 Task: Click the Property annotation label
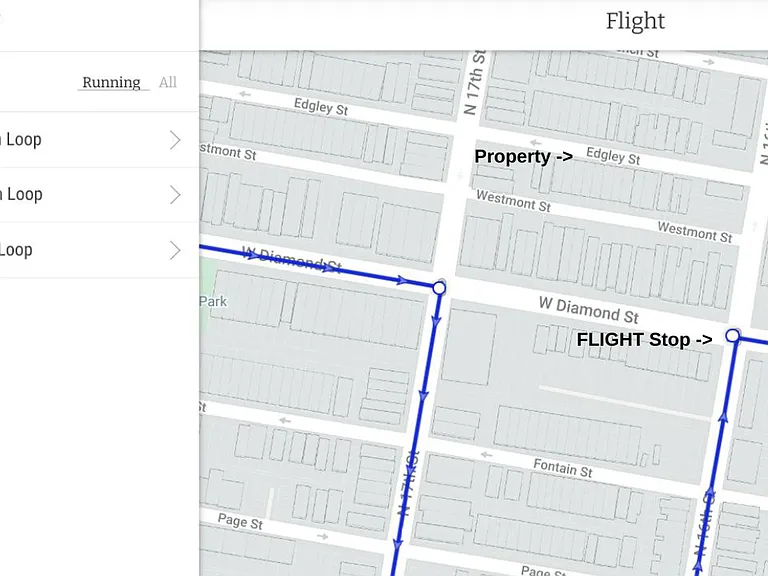[x=523, y=156]
